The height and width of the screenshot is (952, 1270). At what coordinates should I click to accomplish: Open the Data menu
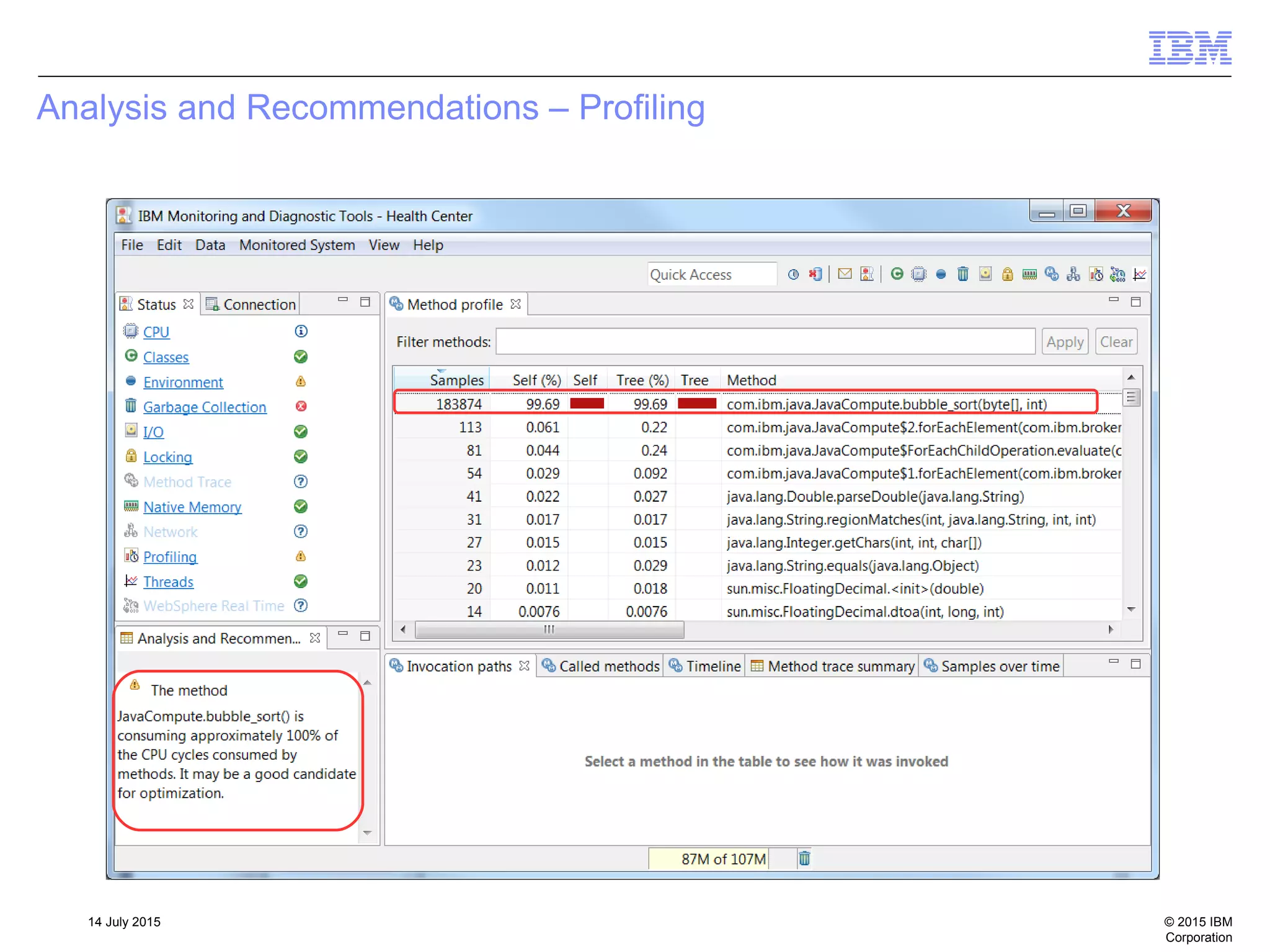[x=210, y=245]
